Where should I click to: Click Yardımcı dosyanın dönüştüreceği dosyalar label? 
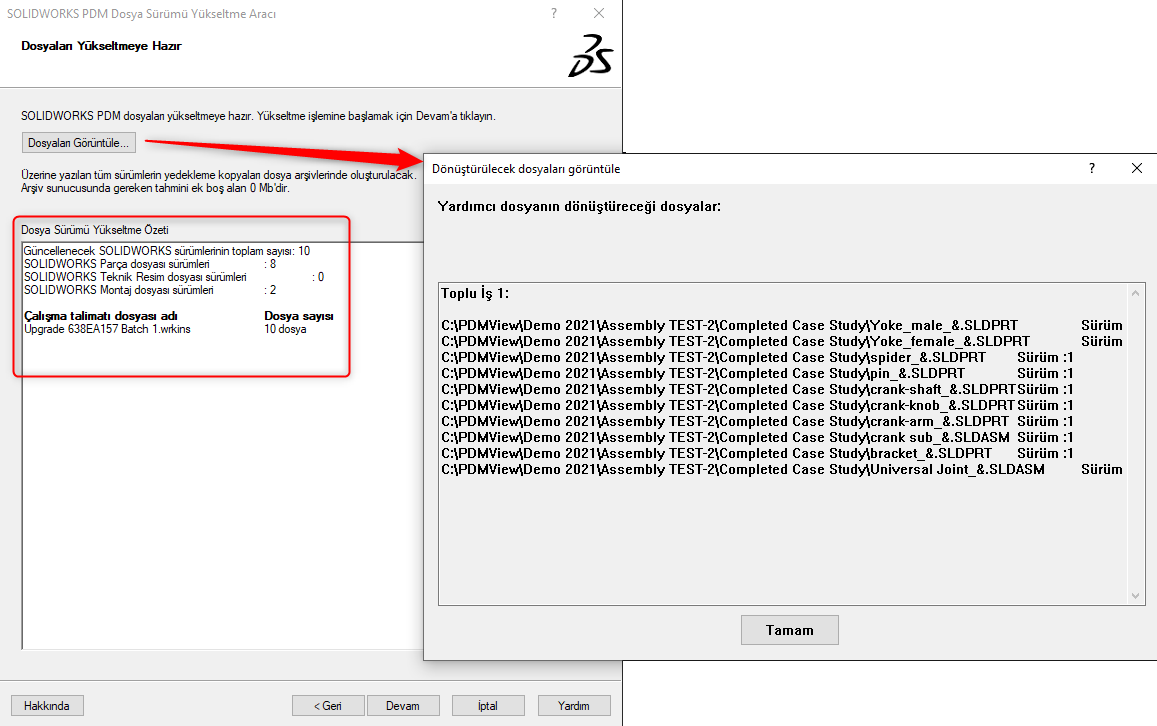579,207
